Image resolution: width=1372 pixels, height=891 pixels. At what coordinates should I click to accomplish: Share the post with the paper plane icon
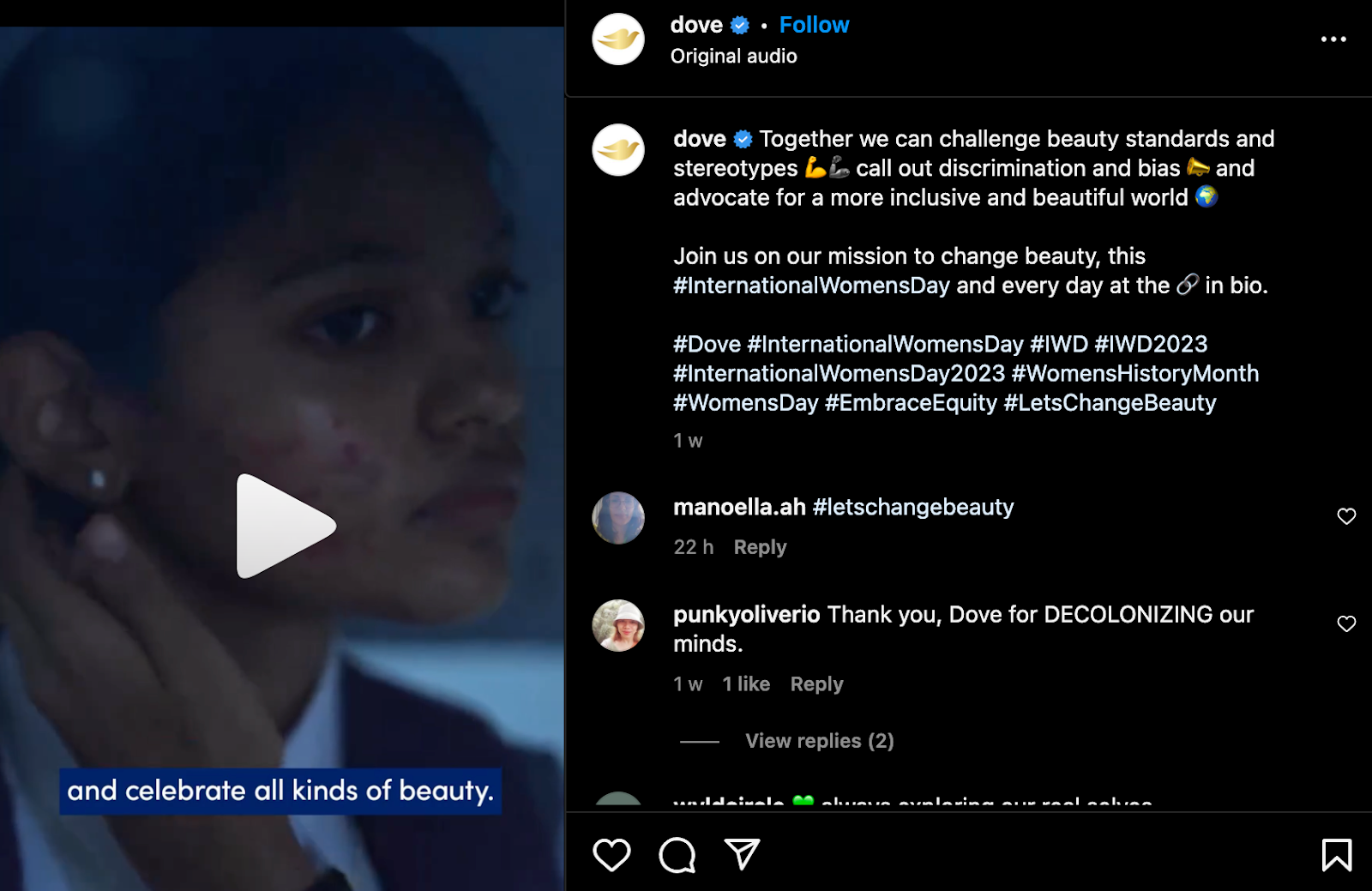[743, 854]
